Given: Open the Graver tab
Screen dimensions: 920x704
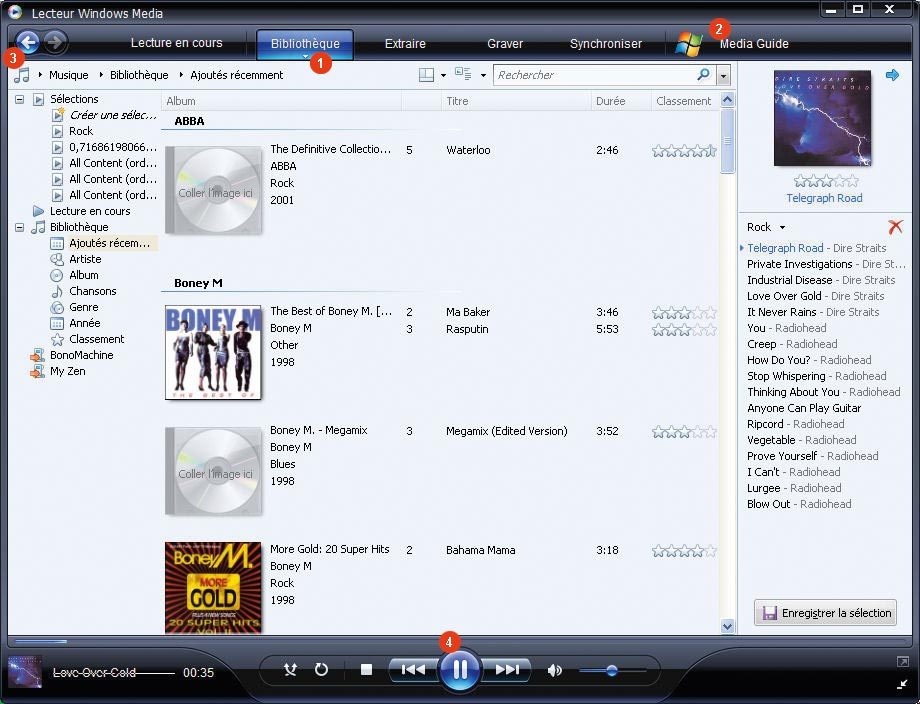Looking at the screenshot, I should [505, 44].
